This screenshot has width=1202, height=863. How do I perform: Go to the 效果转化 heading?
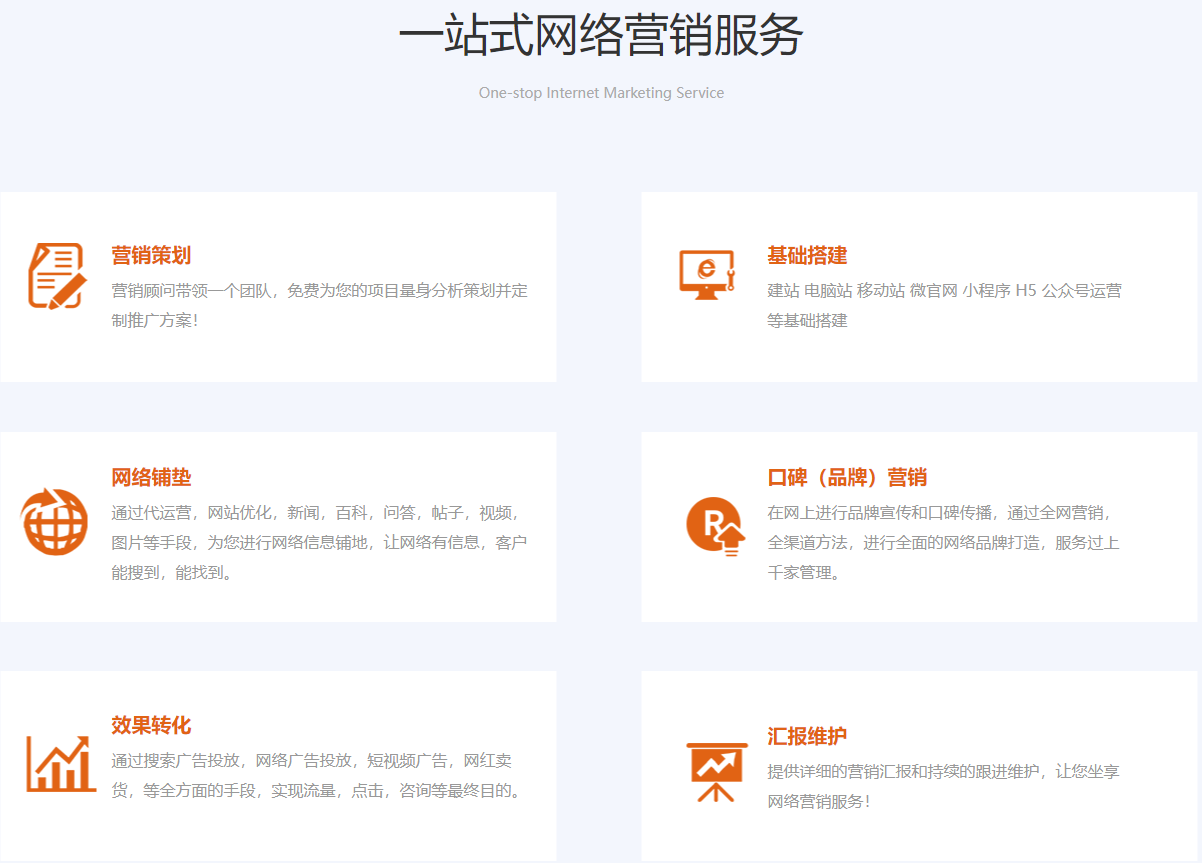click(x=151, y=725)
